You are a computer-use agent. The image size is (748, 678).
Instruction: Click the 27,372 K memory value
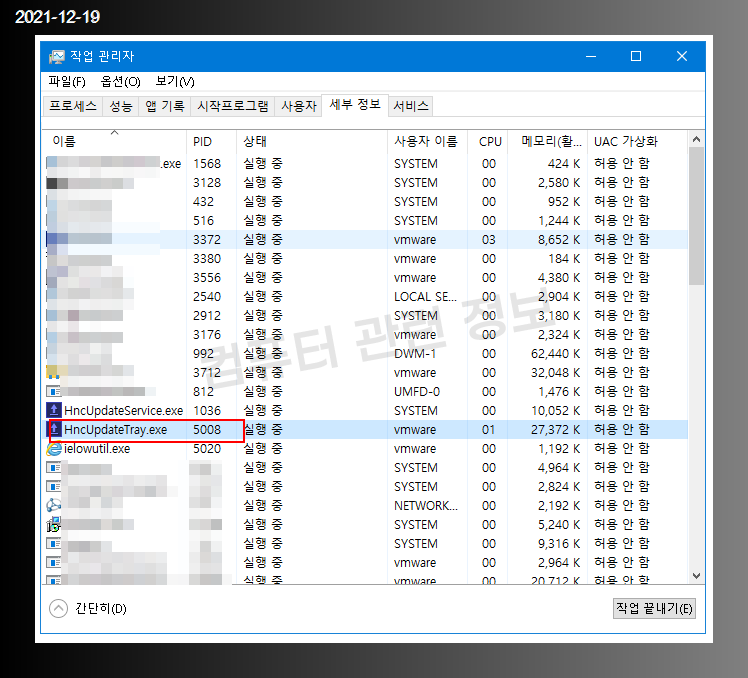[x=555, y=429]
